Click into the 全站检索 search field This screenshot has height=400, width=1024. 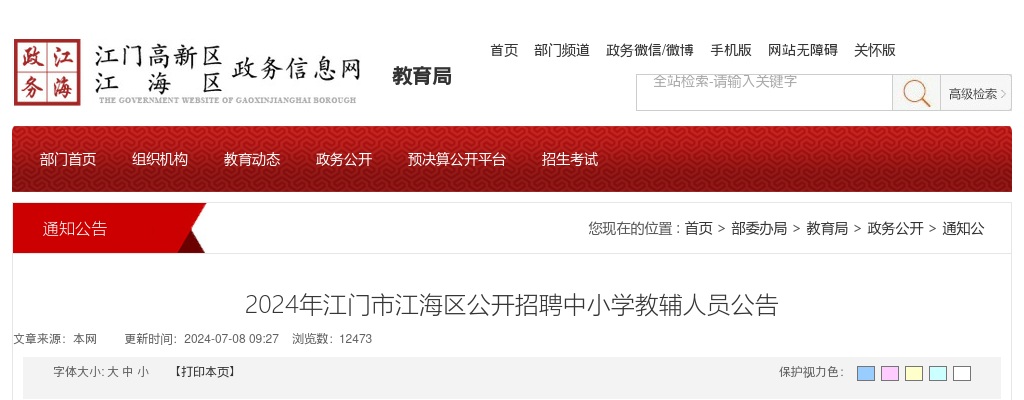(x=764, y=93)
